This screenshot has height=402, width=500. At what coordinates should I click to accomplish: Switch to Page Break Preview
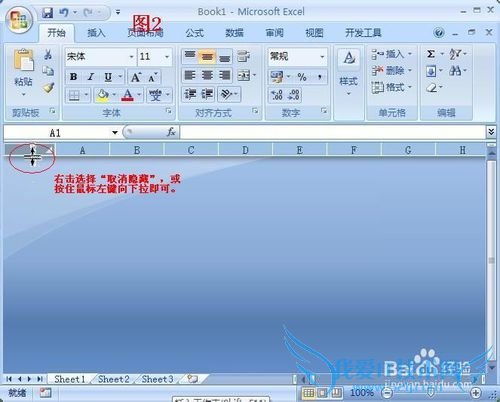(337, 393)
